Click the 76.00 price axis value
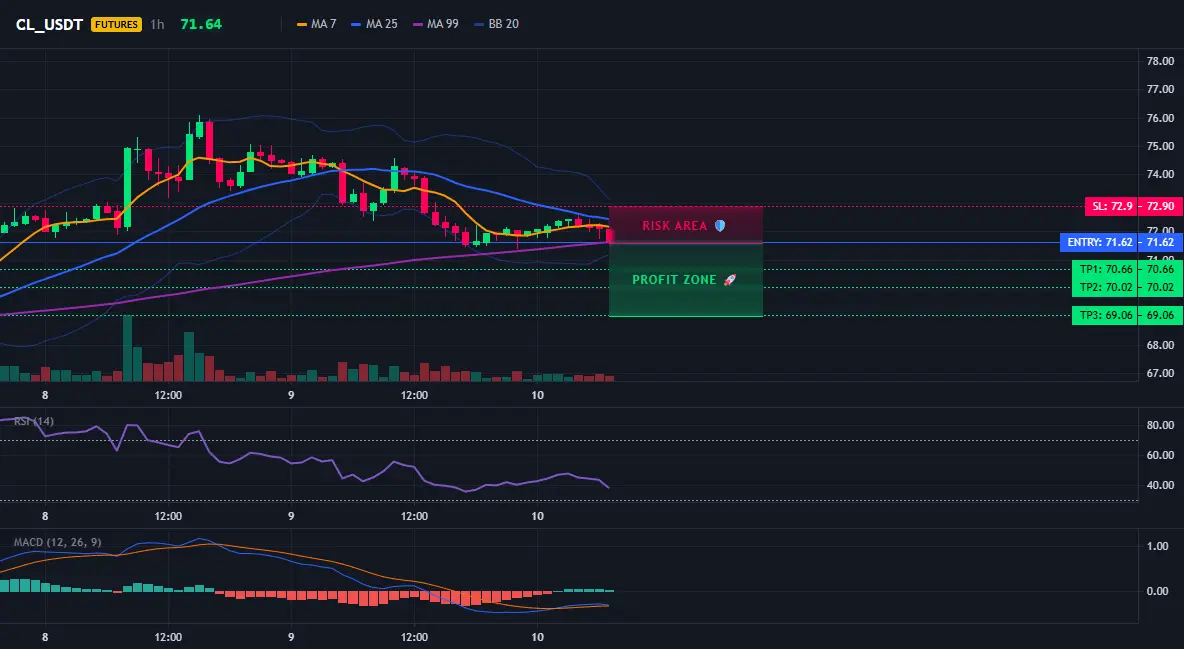Image resolution: width=1184 pixels, height=649 pixels. coord(1160,118)
